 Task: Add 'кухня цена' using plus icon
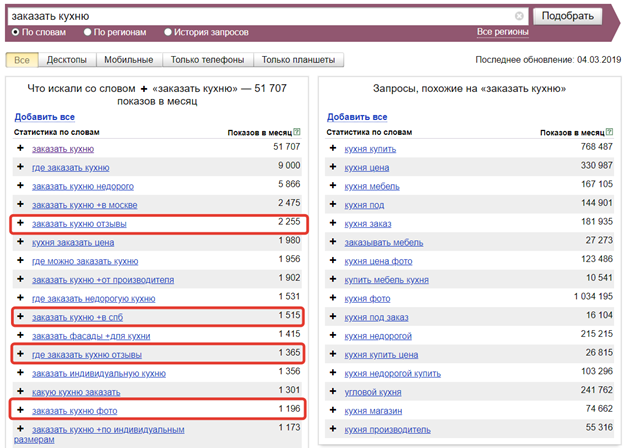coord(333,167)
